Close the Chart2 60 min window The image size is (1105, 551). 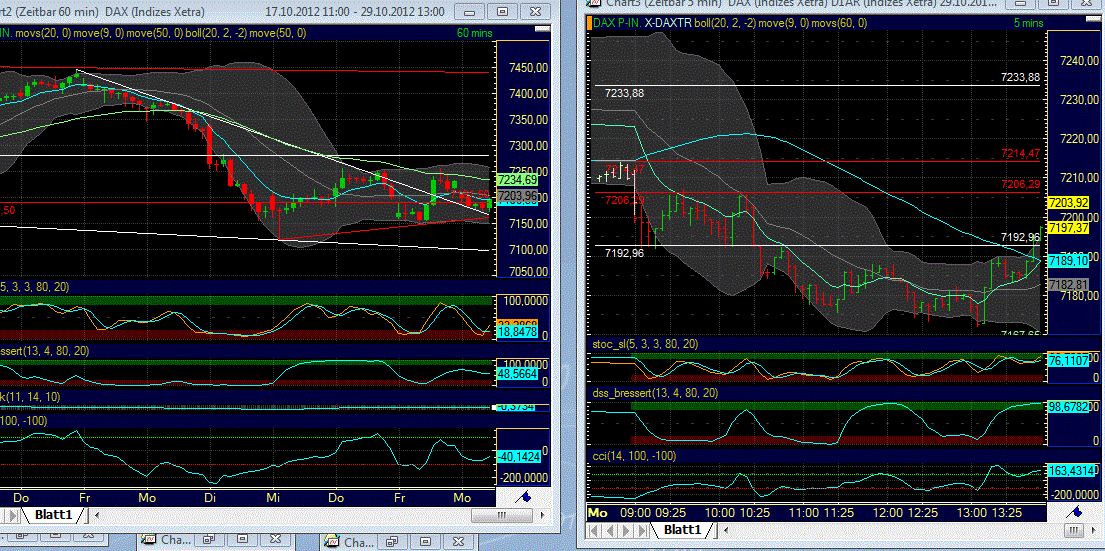click(x=536, y=12)
